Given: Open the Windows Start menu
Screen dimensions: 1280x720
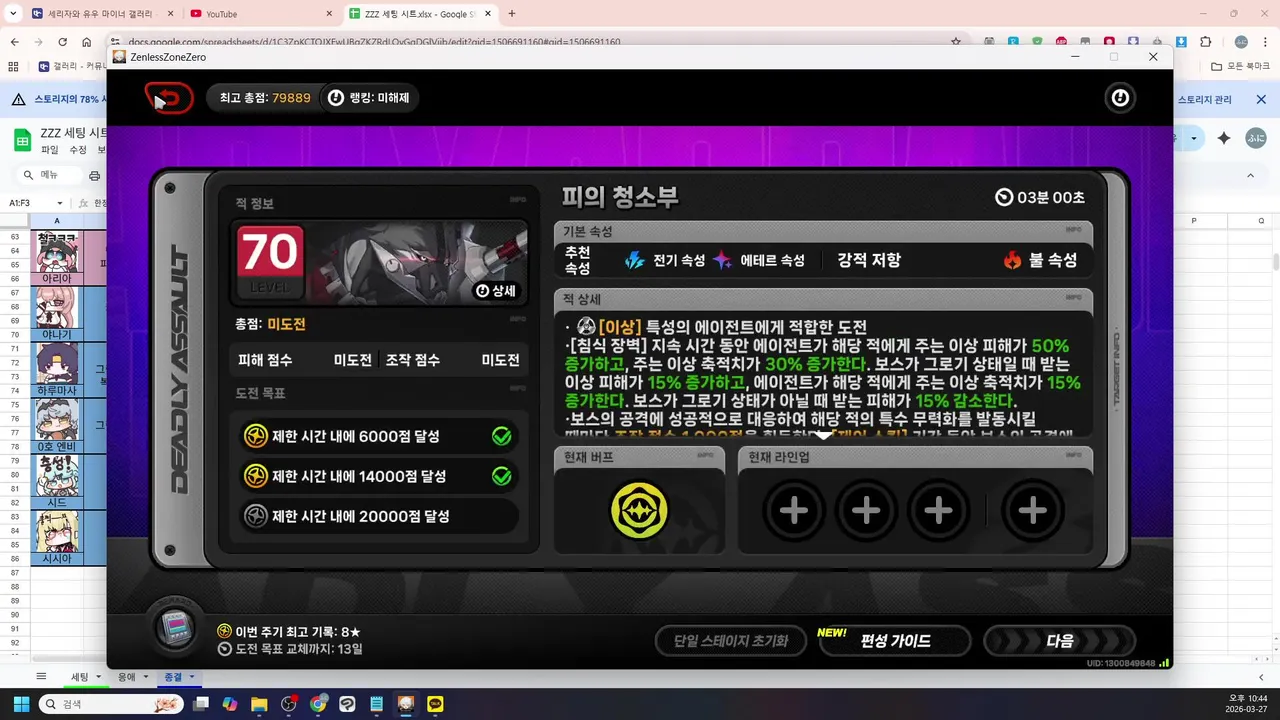Looking at the screenshot, I should click(x=21, y=704).
